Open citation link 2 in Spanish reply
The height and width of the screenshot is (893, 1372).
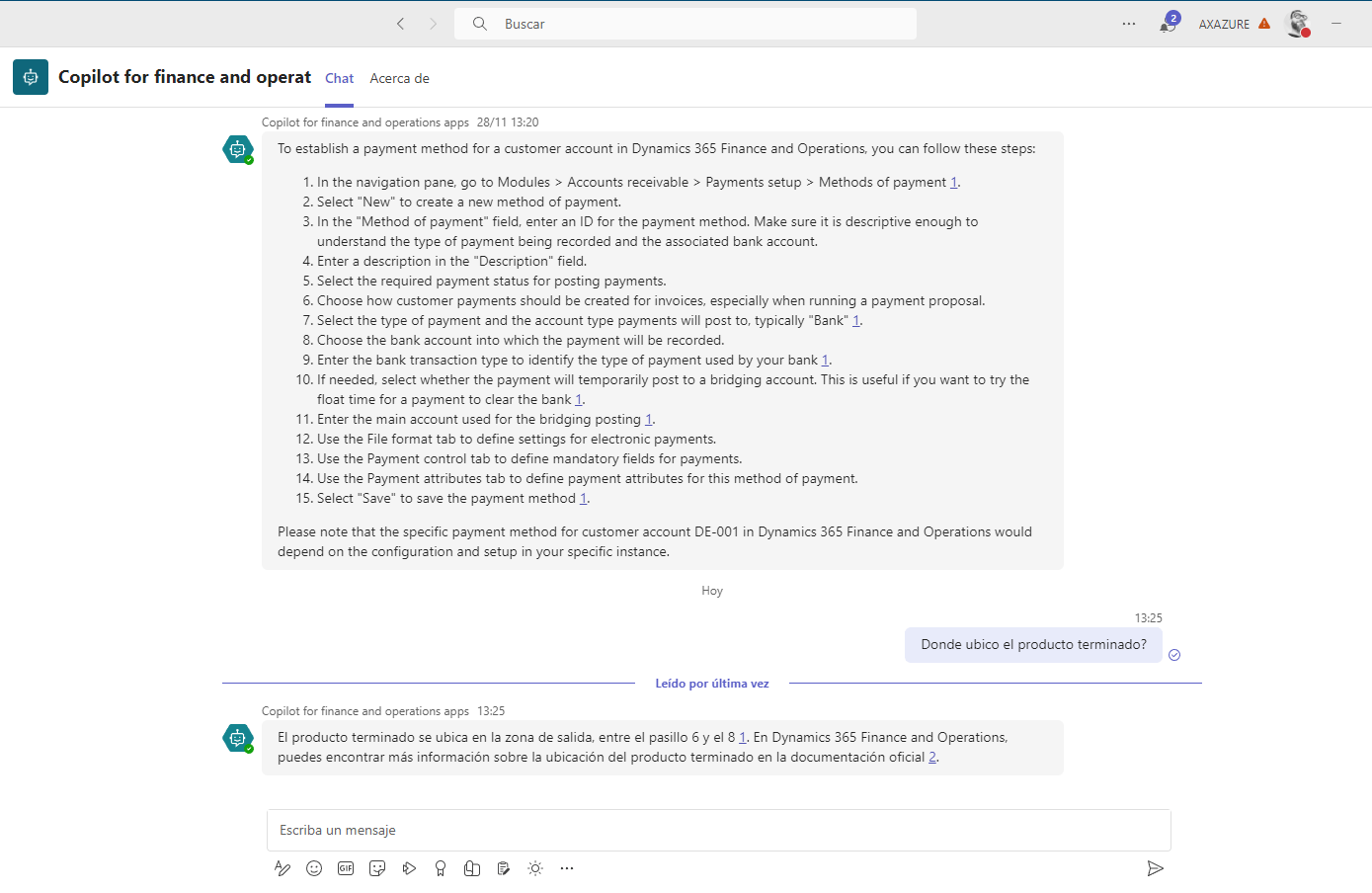pyautogui.click(x=932, y=758)
